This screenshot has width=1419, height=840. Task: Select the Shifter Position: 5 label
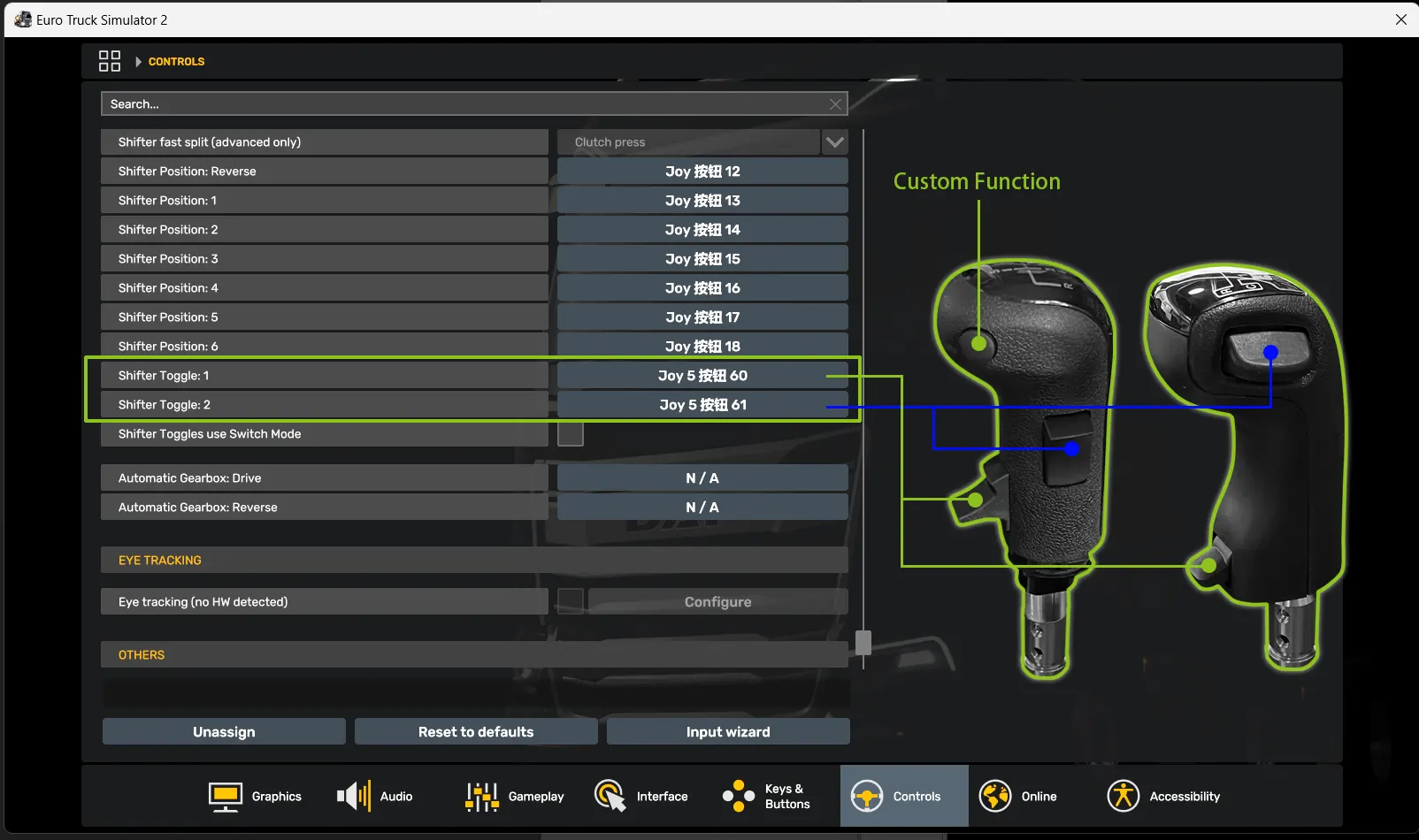click(x=325, y=317)
